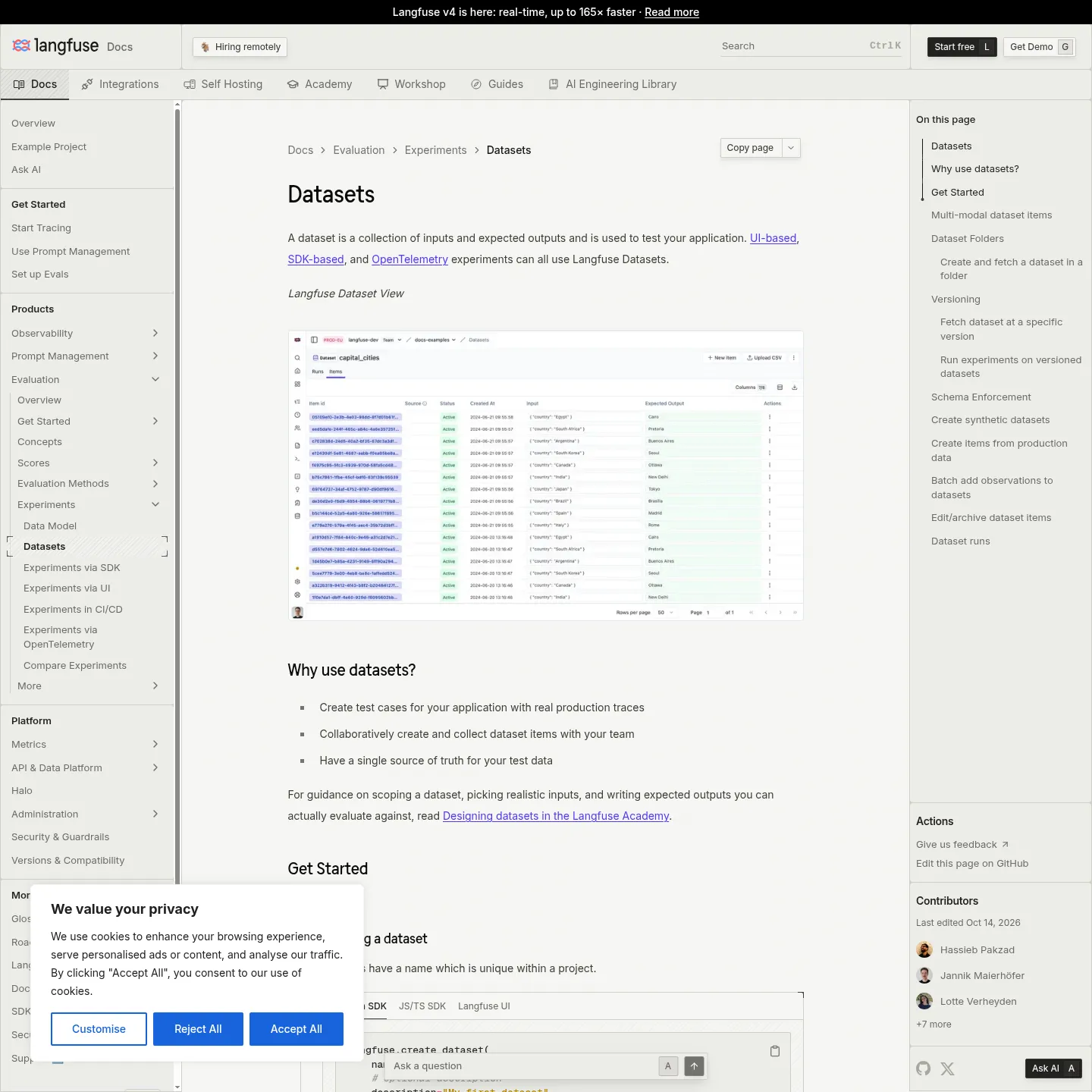Image resolution: width=1092 pixels, height=1092 pixels.
Task: Open the Langfuse Dataset View screenshot
Action: (x=545, y=476)
